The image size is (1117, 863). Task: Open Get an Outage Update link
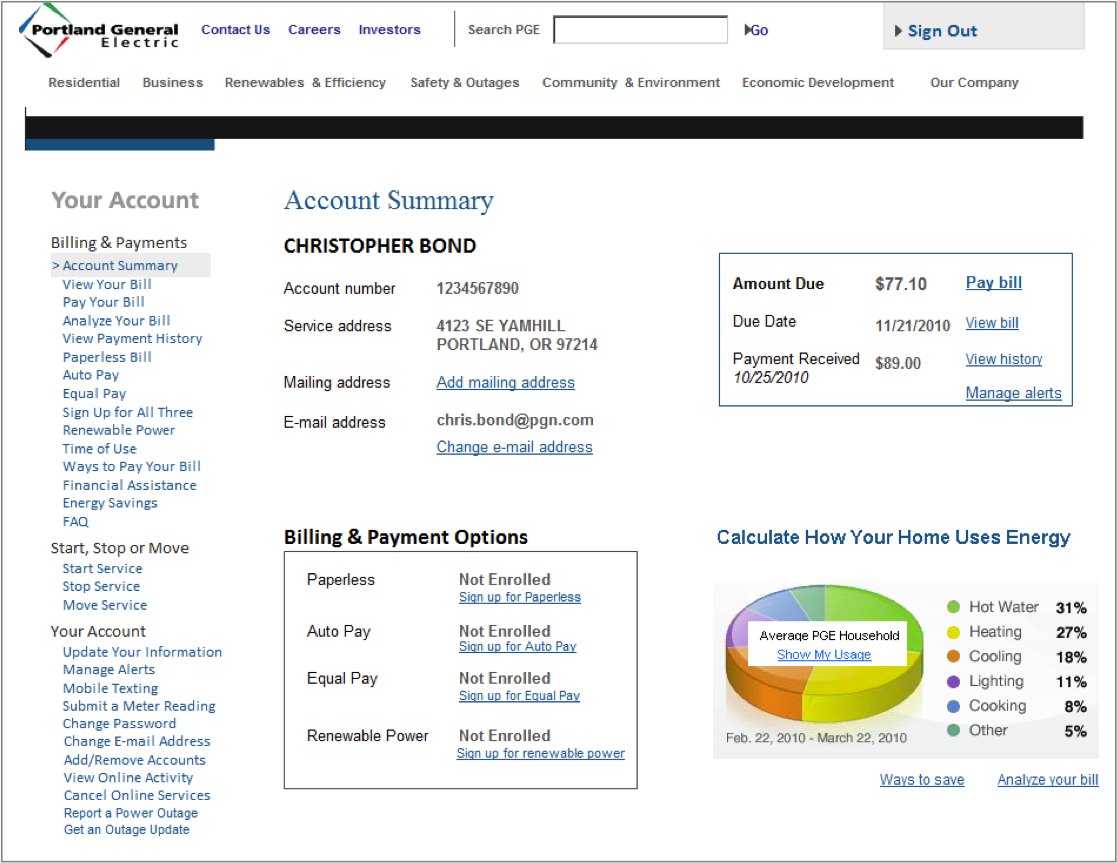click(x=126, y=830)
